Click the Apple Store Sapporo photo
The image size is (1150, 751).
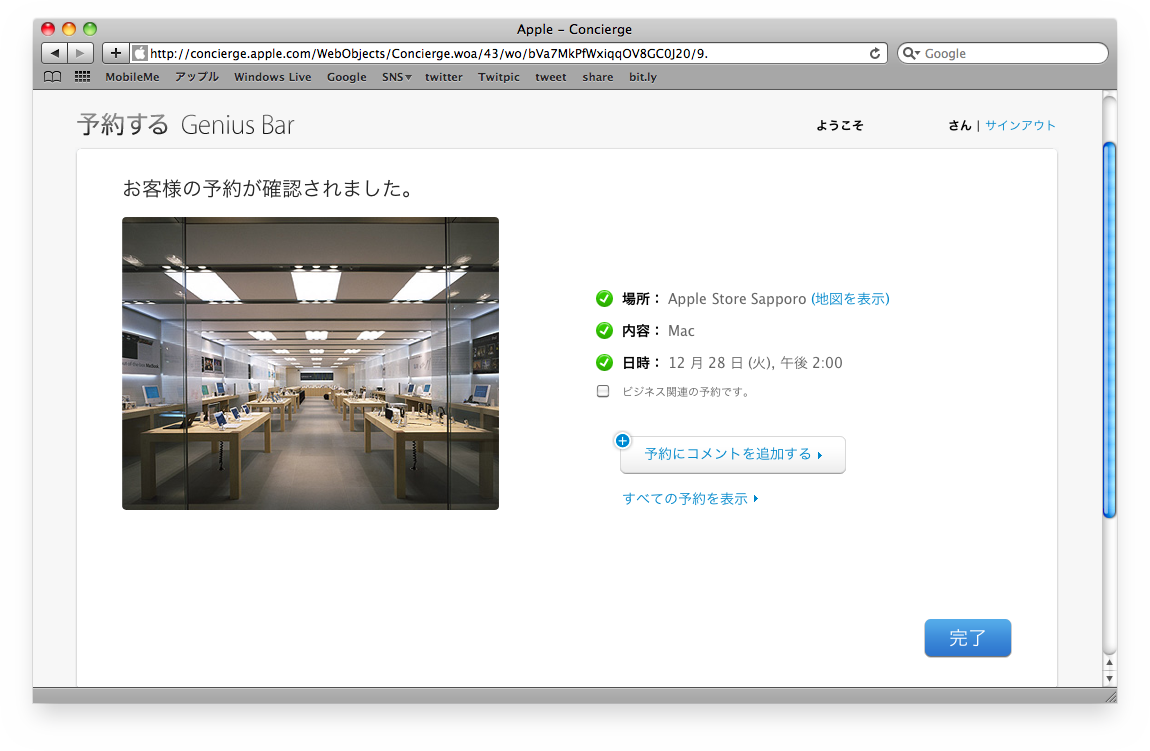click(x=310, y=363)
